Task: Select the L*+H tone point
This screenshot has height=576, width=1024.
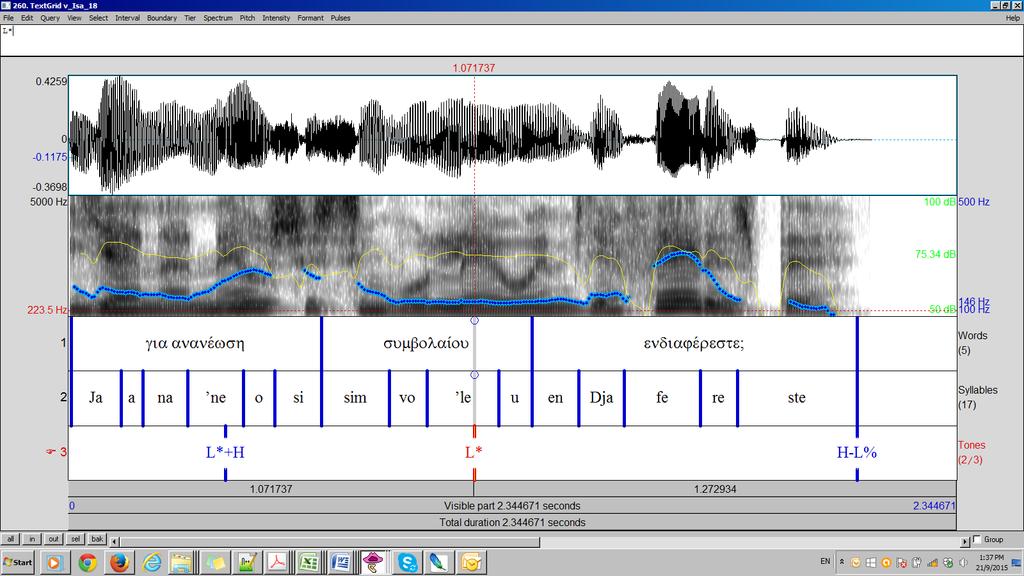Action: pos(225,453)
